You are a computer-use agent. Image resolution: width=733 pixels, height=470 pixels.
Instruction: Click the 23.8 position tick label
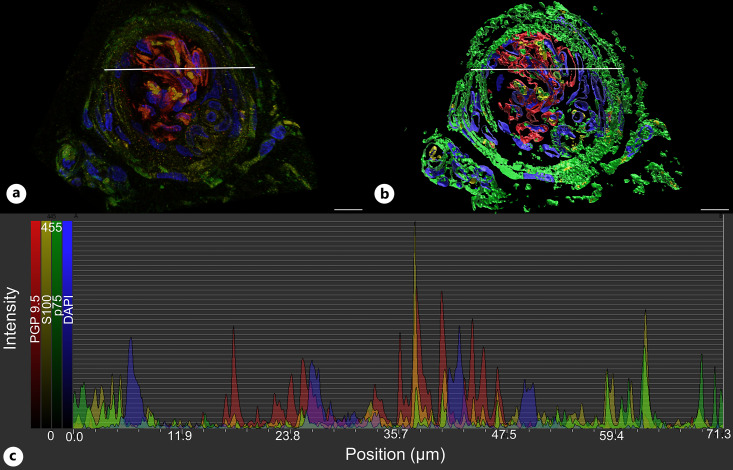(x=288, y=436)
